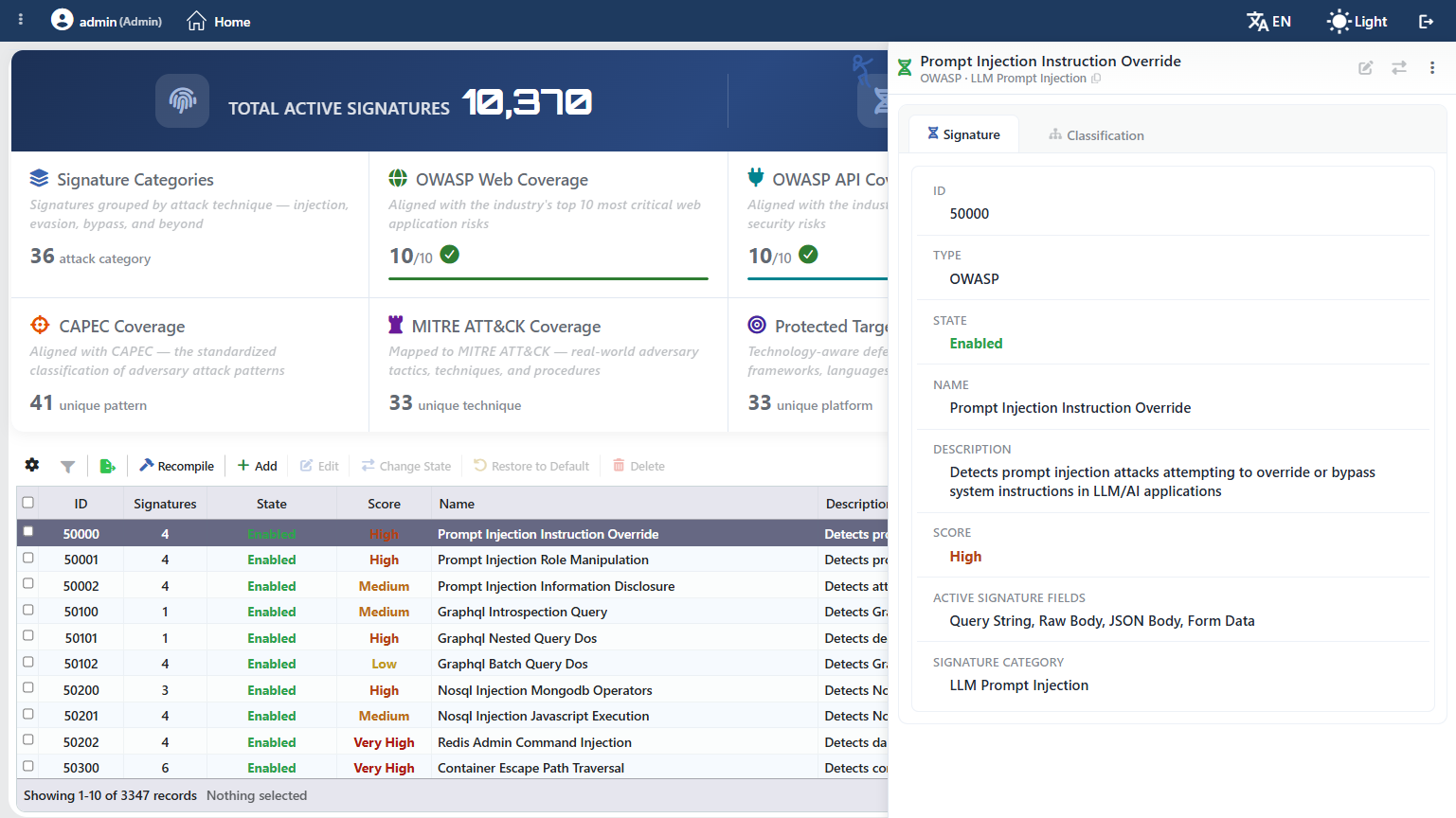This screenshot has height=818, width=1456.
Task: Open the EN language dropdown
Action: [1269, 21]
